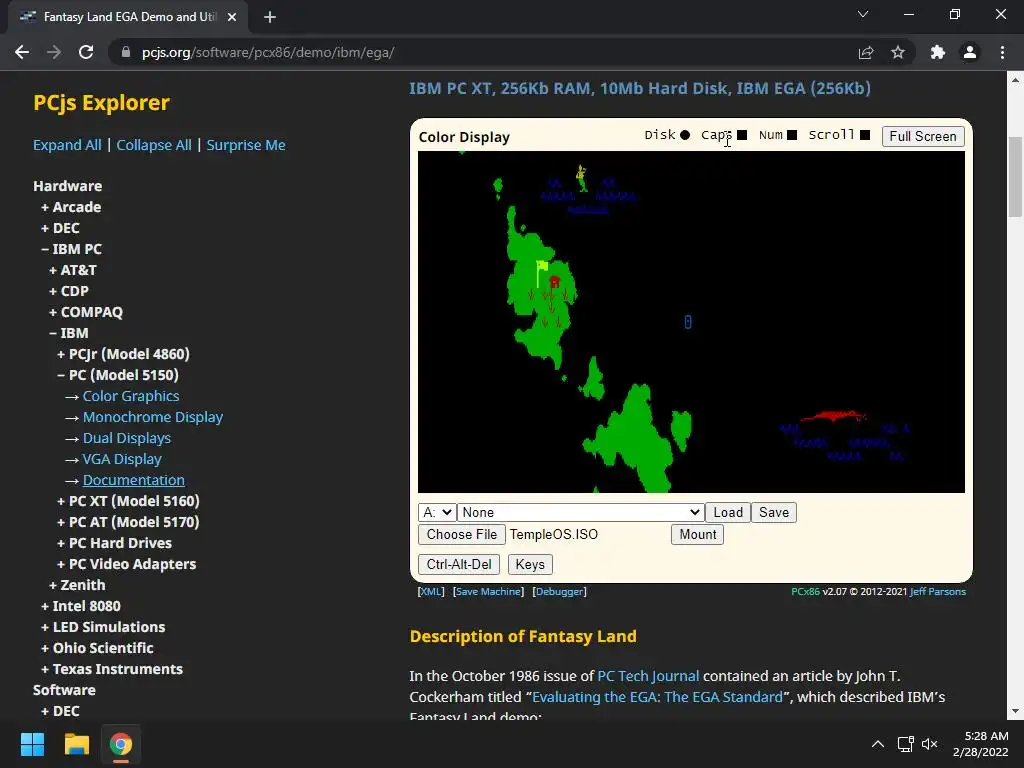Open the tab search chevron
Image resolution: width=1024 pixels, height=768 pixels.
coord(863,14)
